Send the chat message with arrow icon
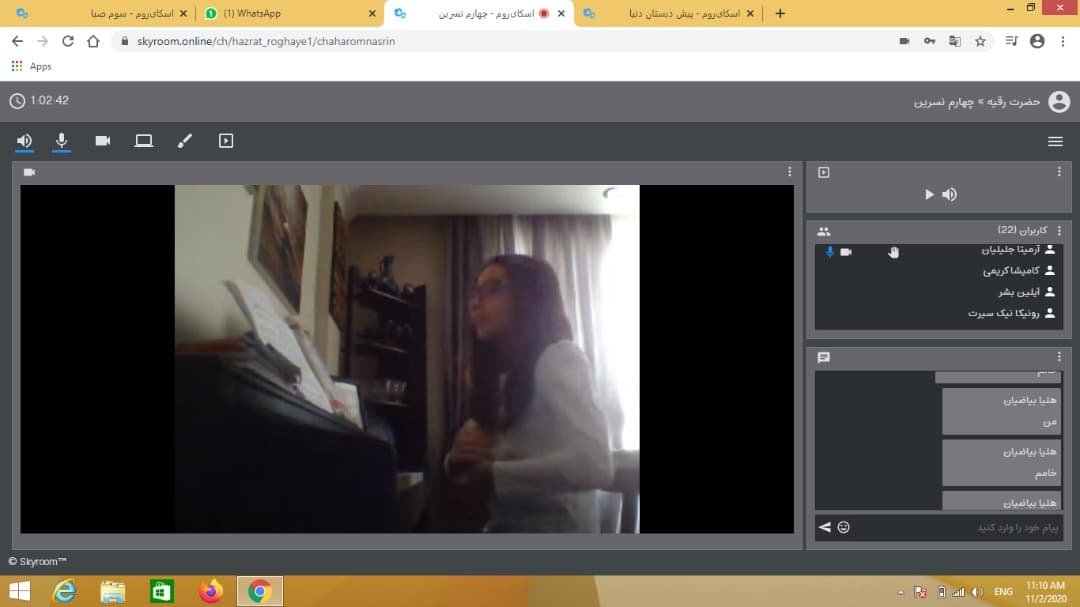The height and width of the screenshot is (607, 1080). click(825, 527)
